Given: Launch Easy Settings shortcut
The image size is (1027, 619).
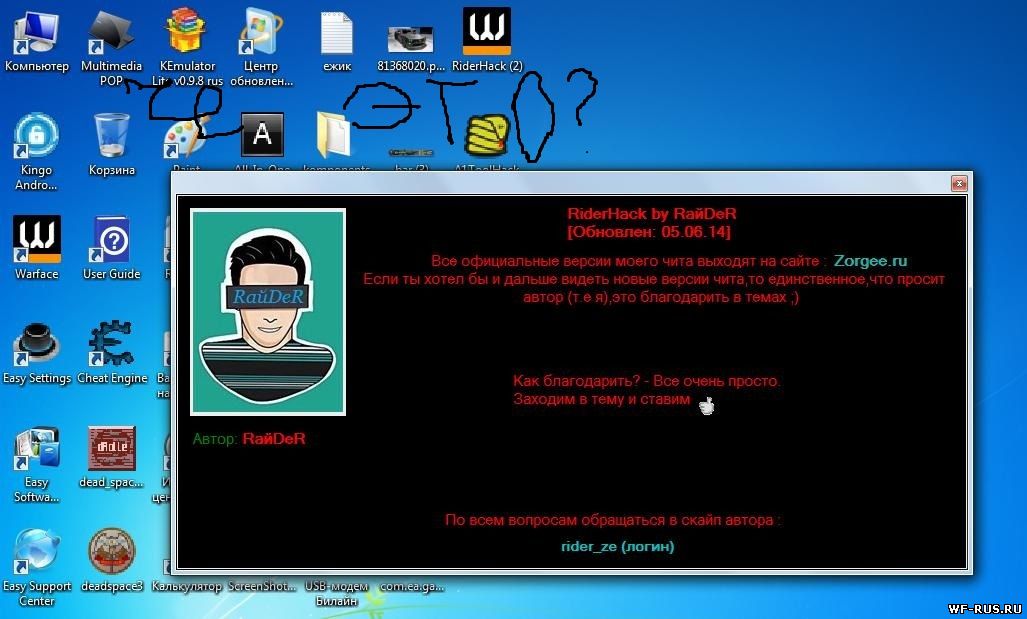Looking at the screenshot, I should click(36, 345).
